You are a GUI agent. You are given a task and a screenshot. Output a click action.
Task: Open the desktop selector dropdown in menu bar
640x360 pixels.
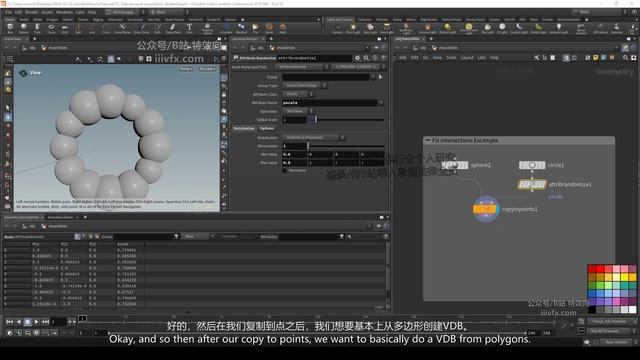[x=125, y=12]
